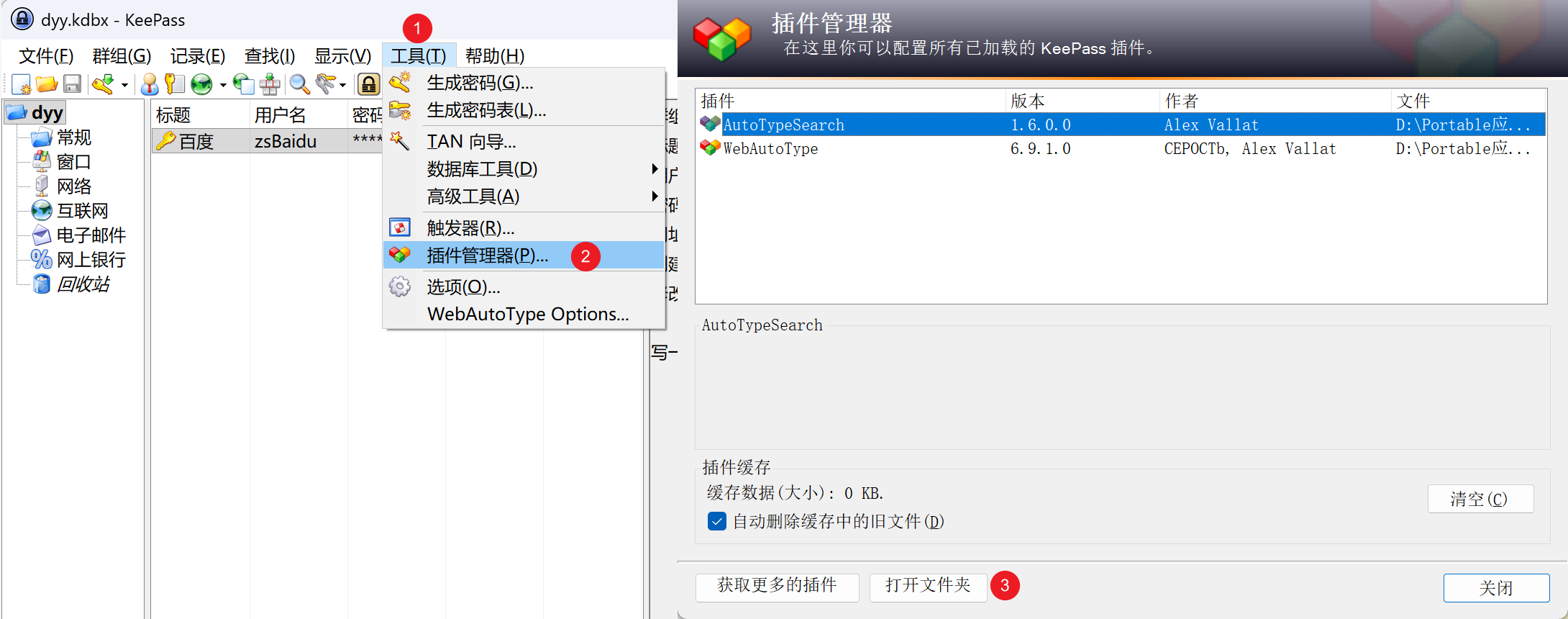
Task: Click the 作者 column header
Action: click(x=1275, y=101)
